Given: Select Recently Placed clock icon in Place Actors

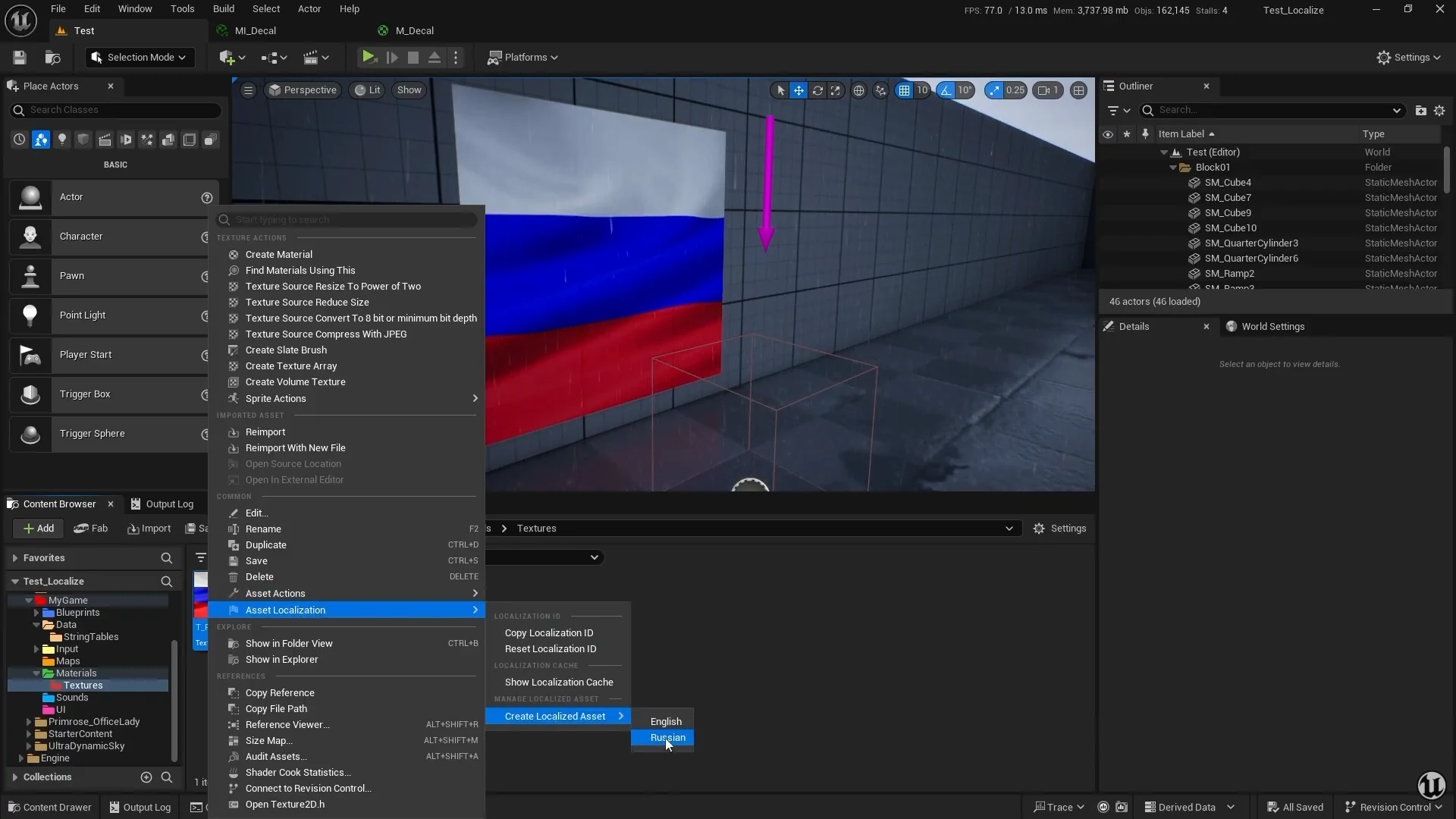Looking at the screenshot, I should pyautogui.click(x=19, y=140).
